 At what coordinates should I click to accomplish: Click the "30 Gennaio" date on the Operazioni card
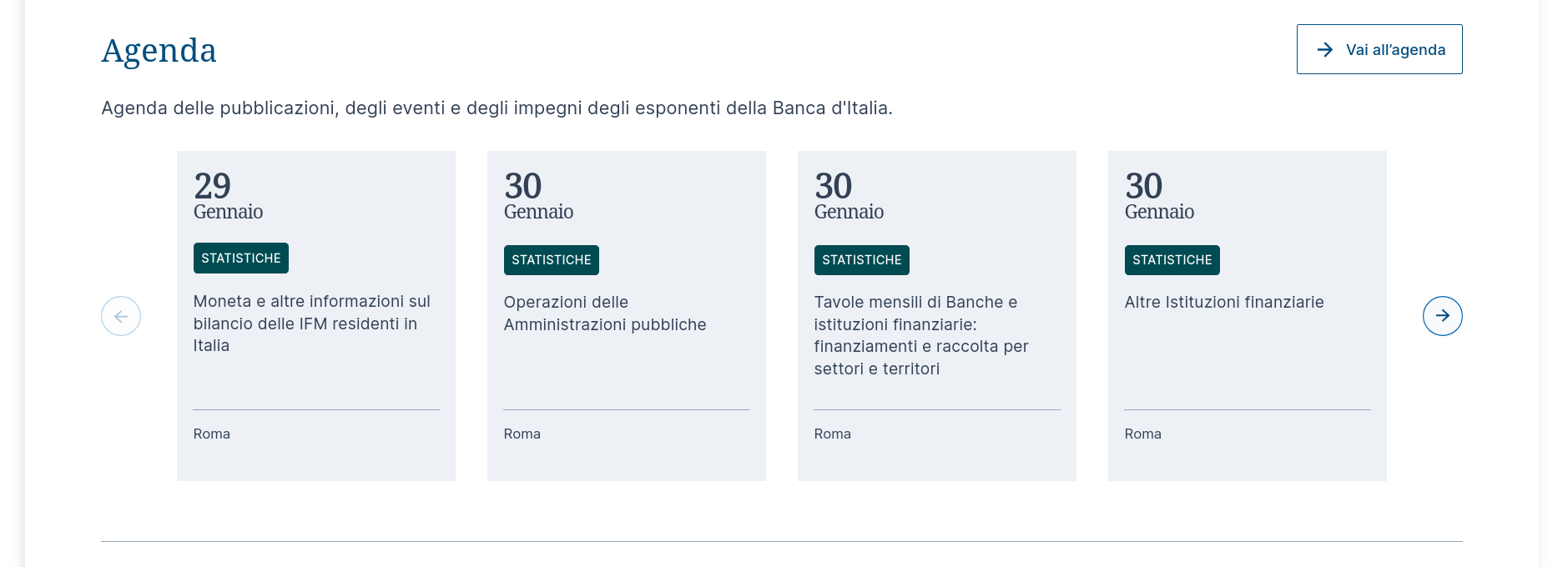538,197
